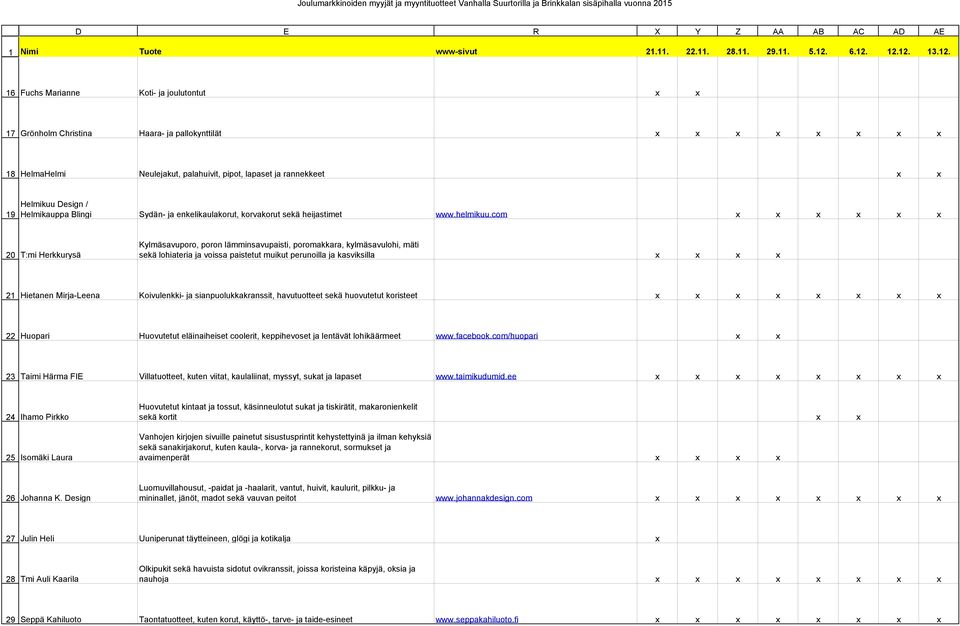This screenshot has width=960, height=626.
Task: Click the 'Taimi Härma FIE' name cell
Action: [x=78, y=361]
